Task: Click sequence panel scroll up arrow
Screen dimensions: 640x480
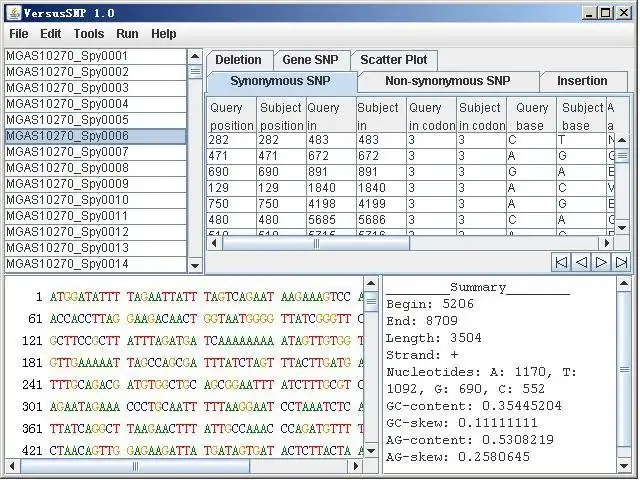Action: click(x=371, y=283)
